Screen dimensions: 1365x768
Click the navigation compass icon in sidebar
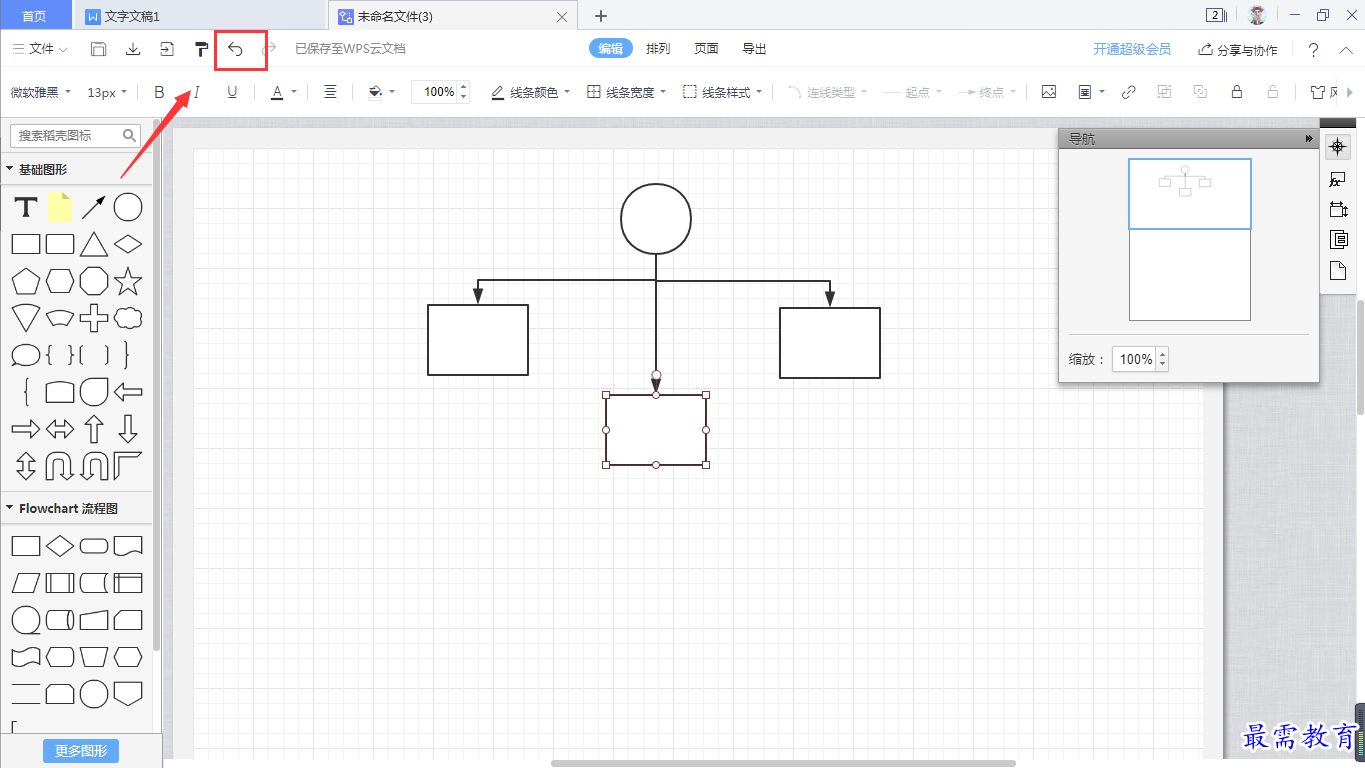(1338, 147)
